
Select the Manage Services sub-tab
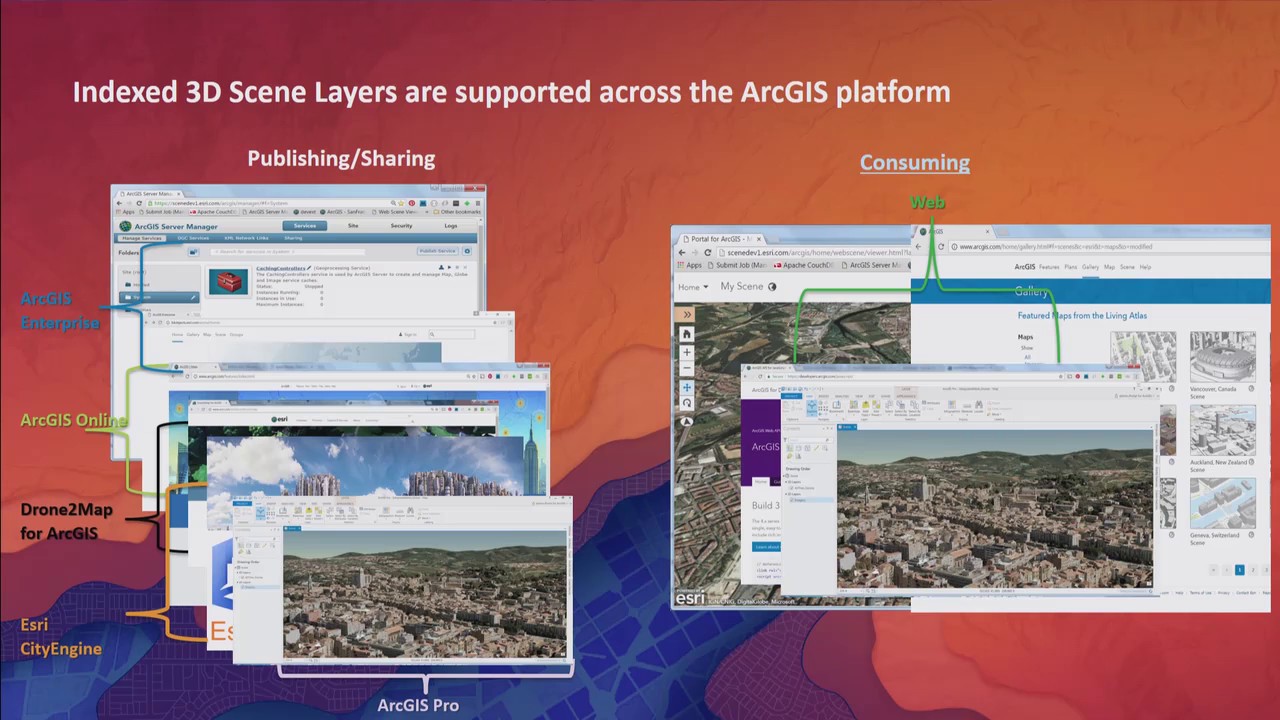pos(142,238)
